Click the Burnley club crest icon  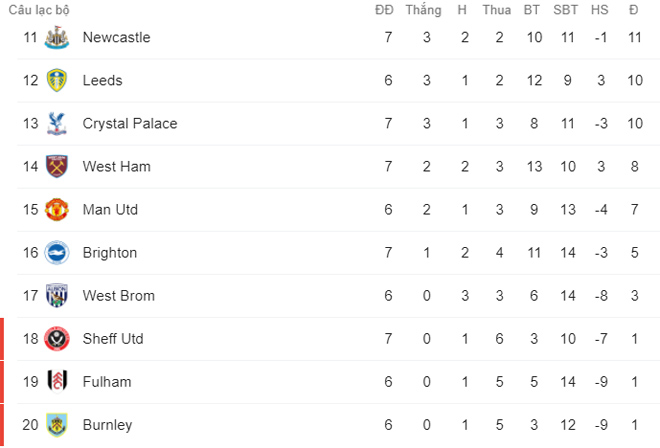tap(57, 425)
